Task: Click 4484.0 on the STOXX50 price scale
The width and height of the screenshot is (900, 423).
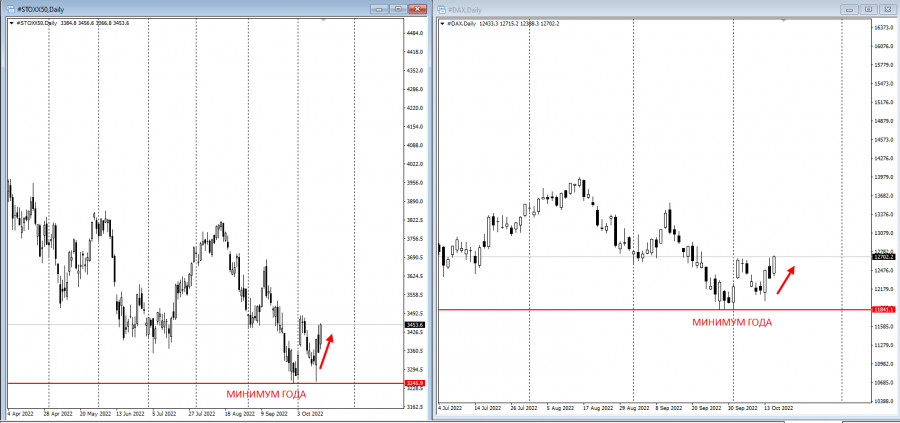Action: [414, 33]
